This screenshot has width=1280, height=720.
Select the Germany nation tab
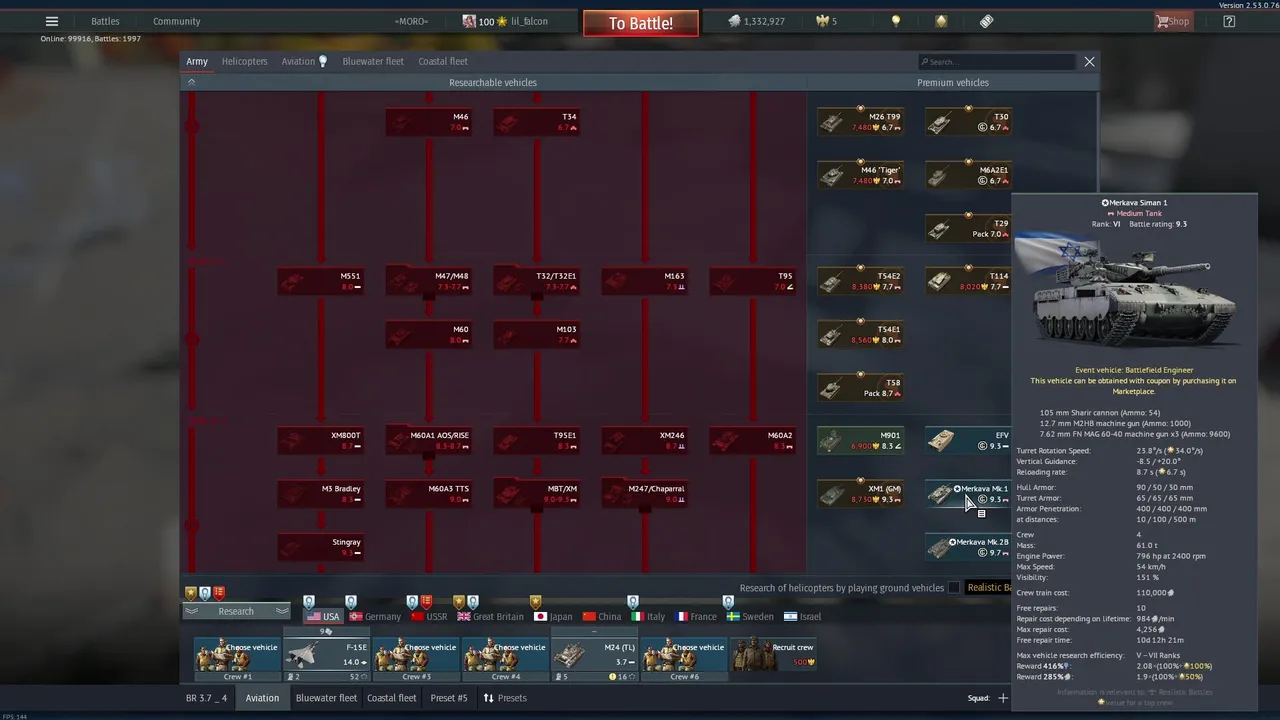[375, 616]
